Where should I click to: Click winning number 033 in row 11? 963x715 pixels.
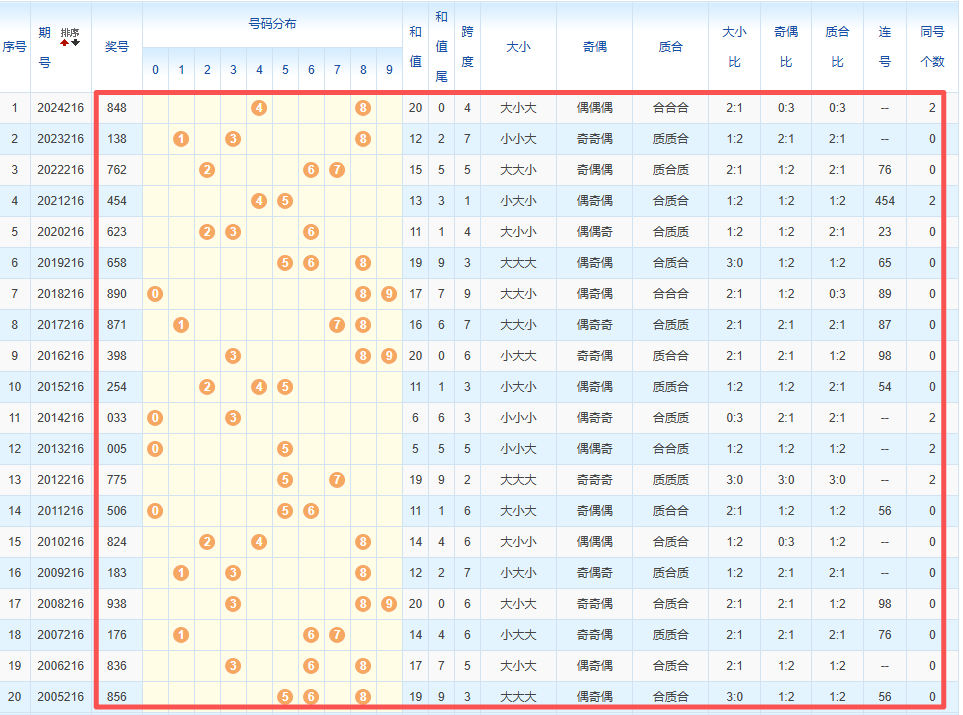click(117, 418)
